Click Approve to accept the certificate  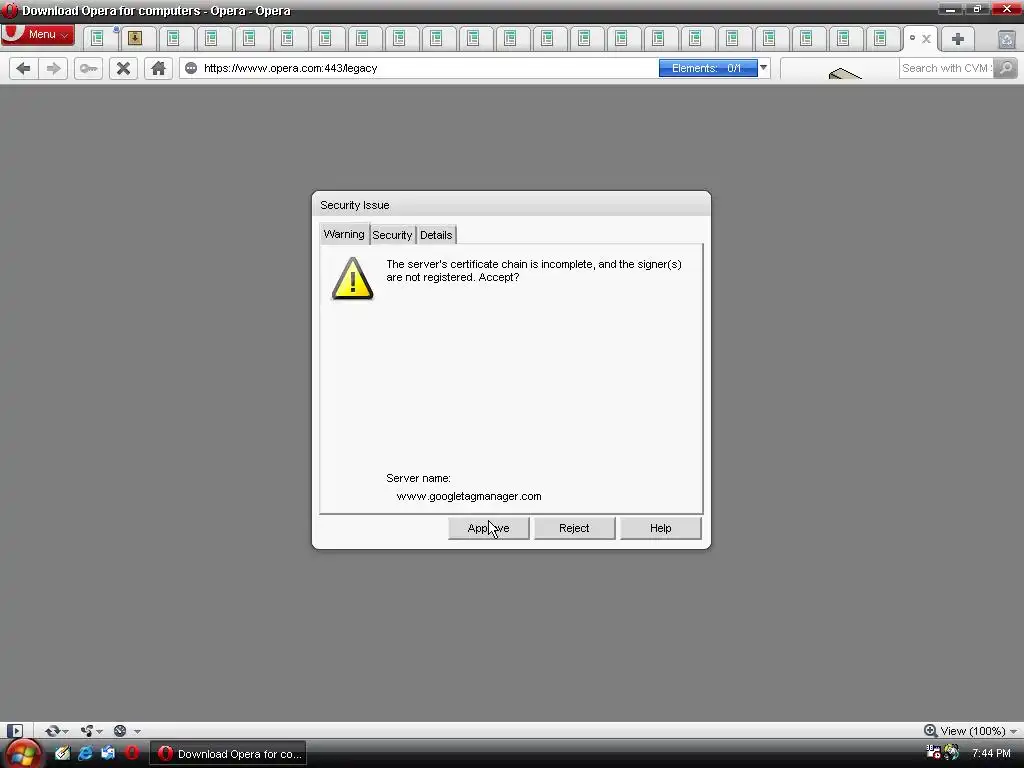488,528
